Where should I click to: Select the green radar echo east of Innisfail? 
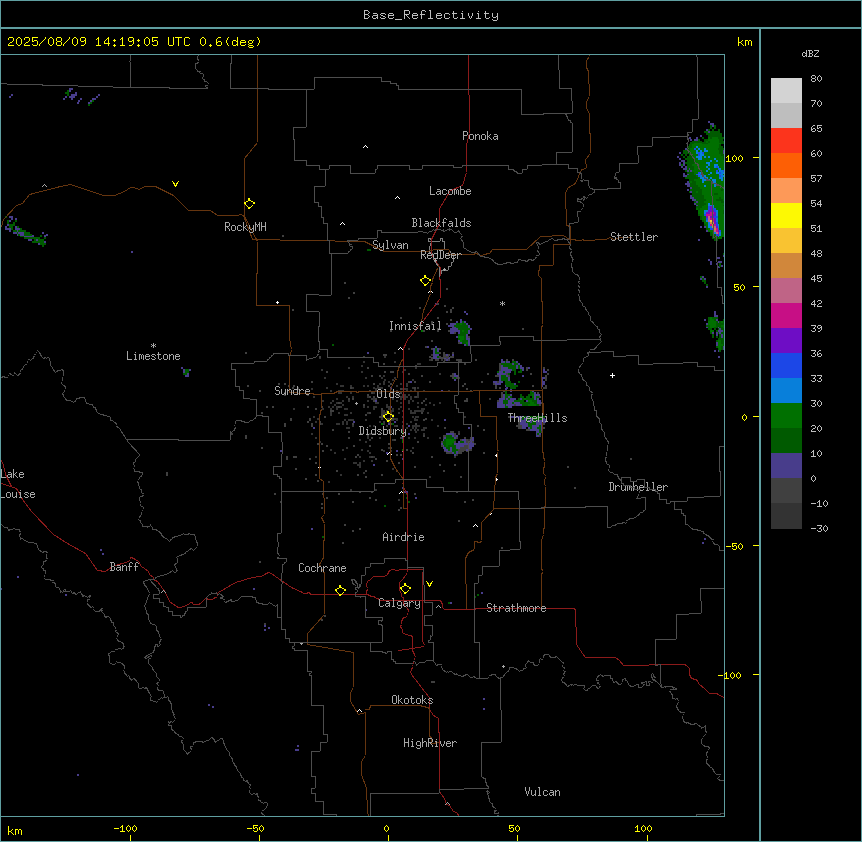(461, 331)
